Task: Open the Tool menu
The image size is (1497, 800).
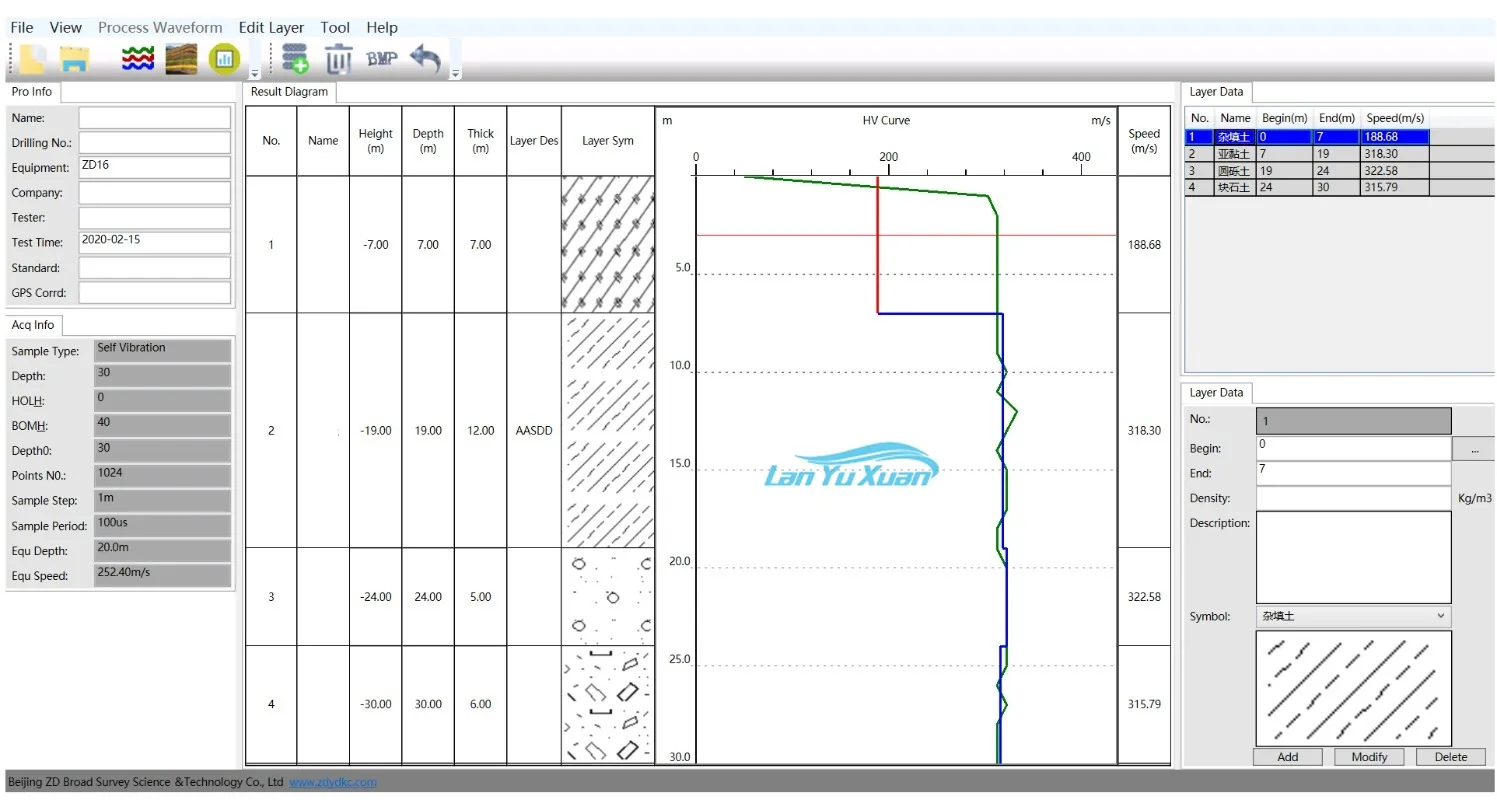Action: click(x=335, y=28)
